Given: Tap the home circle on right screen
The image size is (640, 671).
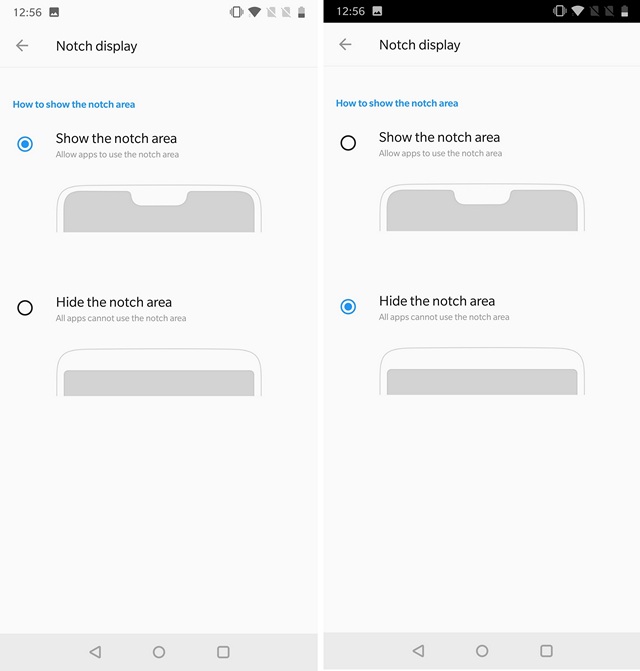Looking at the screenshot, I should (482, 651).
